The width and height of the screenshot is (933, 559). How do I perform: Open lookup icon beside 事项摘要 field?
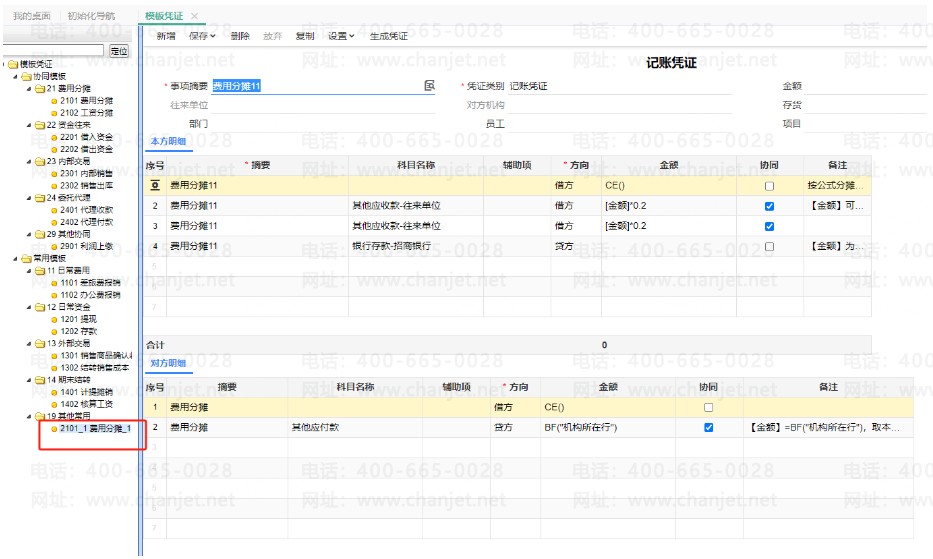point(429,86)
